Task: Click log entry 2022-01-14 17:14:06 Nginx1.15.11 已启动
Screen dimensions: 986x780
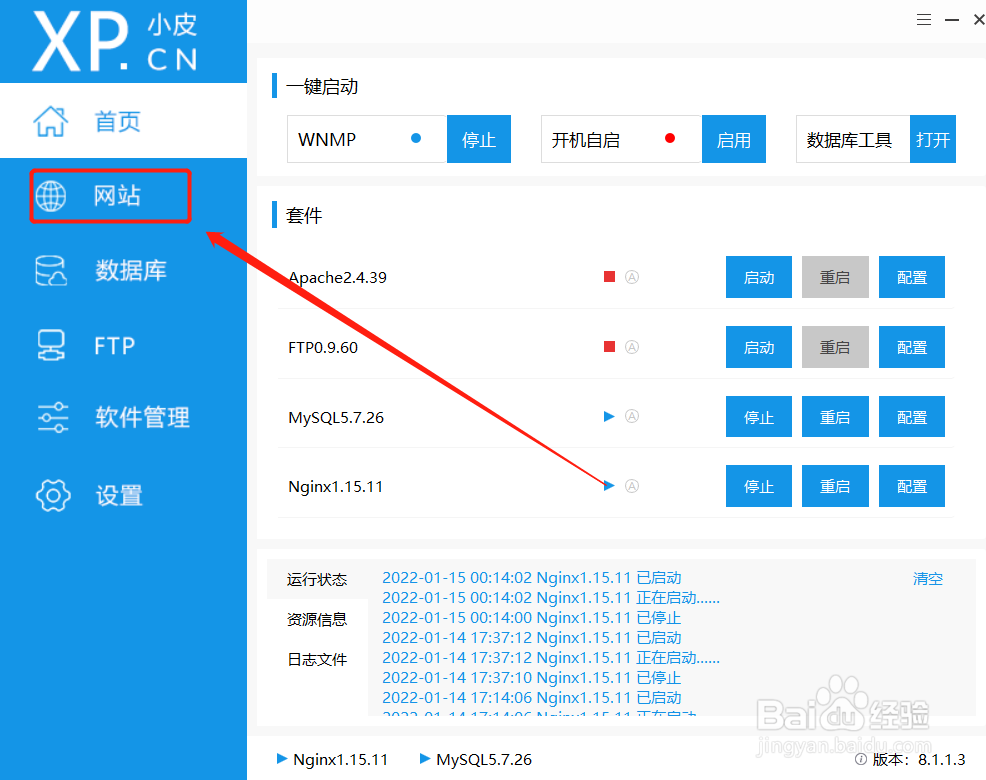Action: [x=532, y=698]
